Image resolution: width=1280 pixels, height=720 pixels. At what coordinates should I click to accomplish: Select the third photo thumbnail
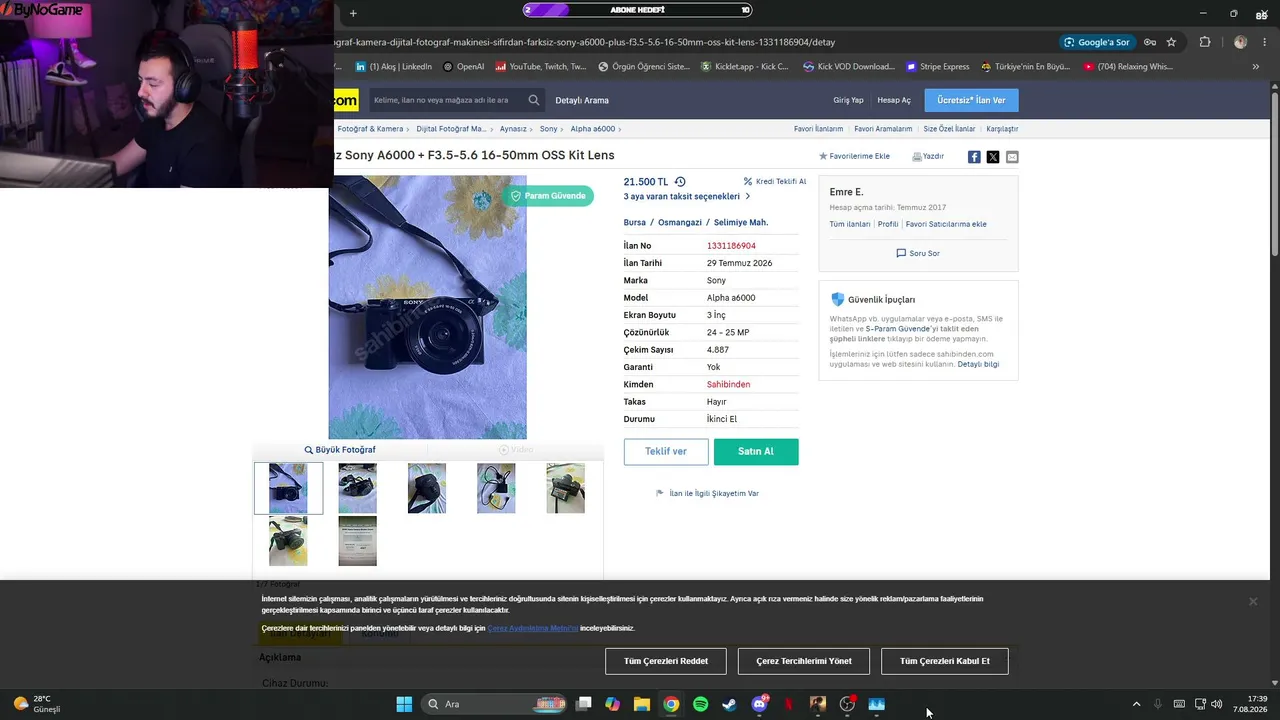(x=427, y=488)
